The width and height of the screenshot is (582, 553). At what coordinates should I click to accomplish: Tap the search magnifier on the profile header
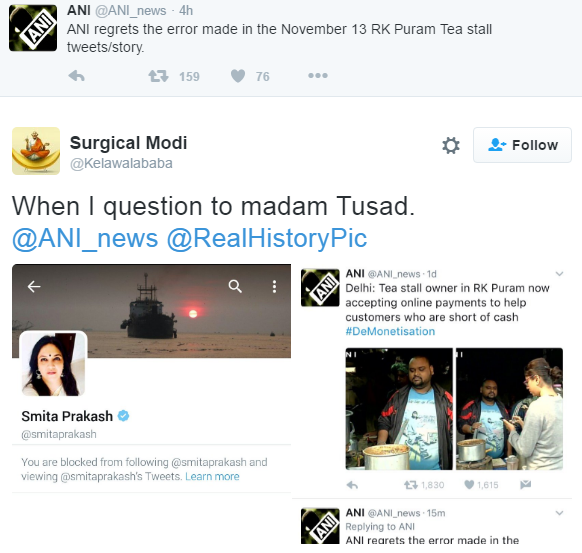tap(235, 287)
